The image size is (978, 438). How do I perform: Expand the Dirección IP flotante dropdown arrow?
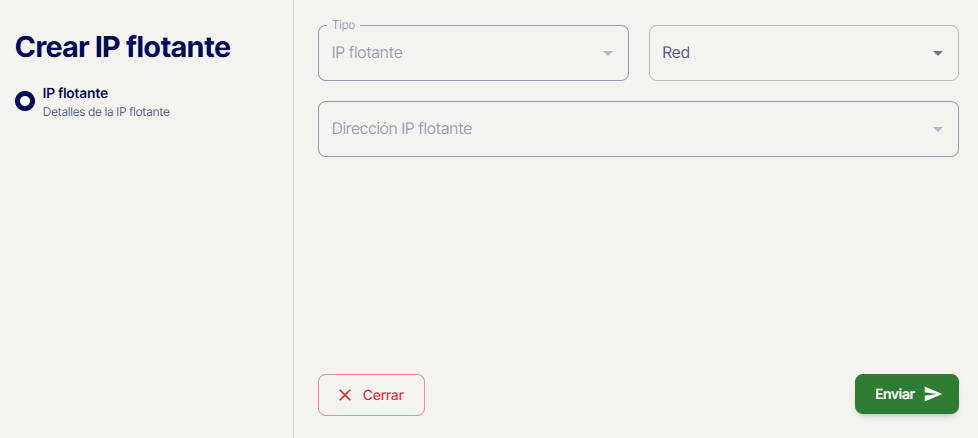click(x=937, y=129)
